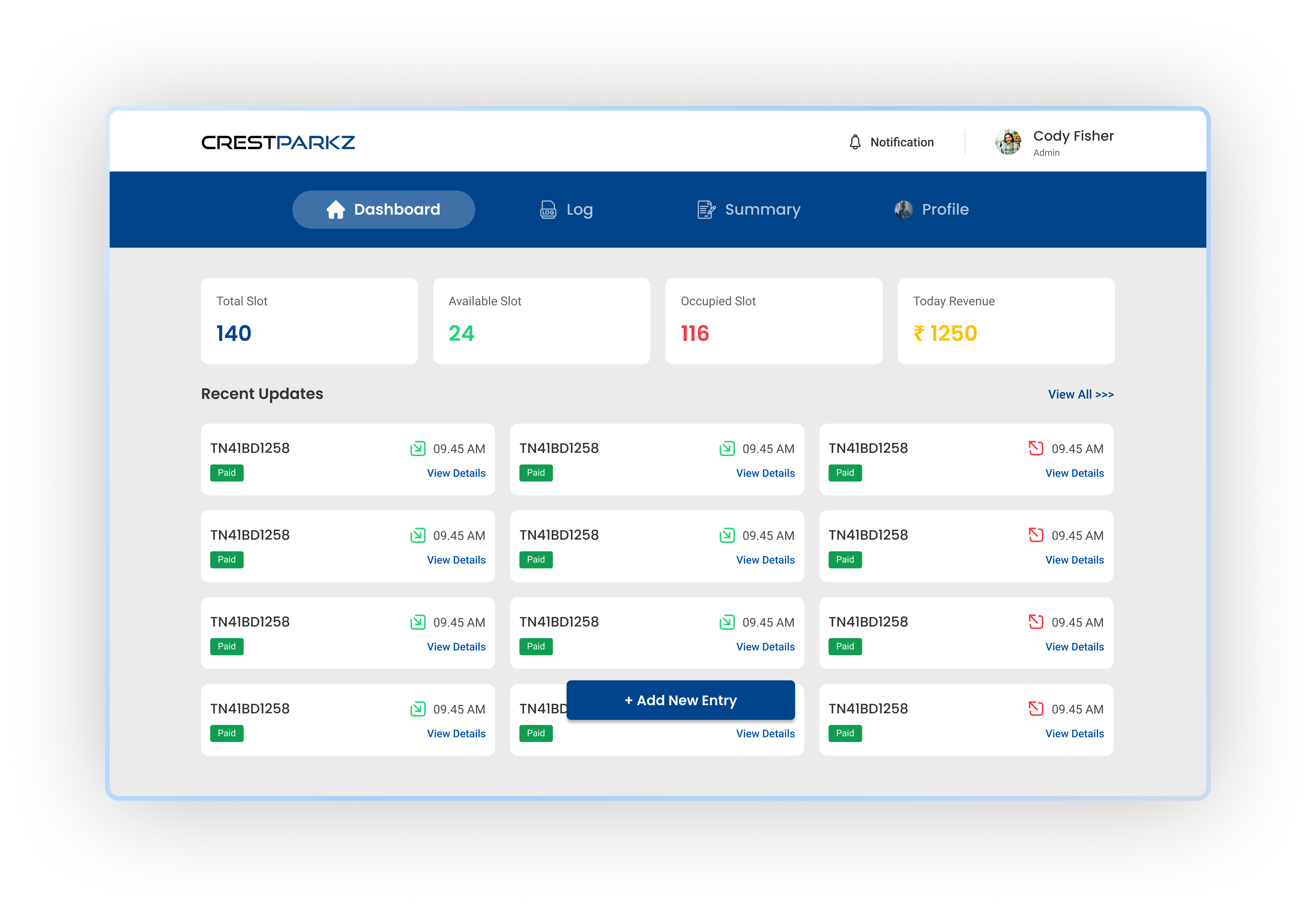
Task: Click green entry icon in first row, first column card
Action: (418, 448)
